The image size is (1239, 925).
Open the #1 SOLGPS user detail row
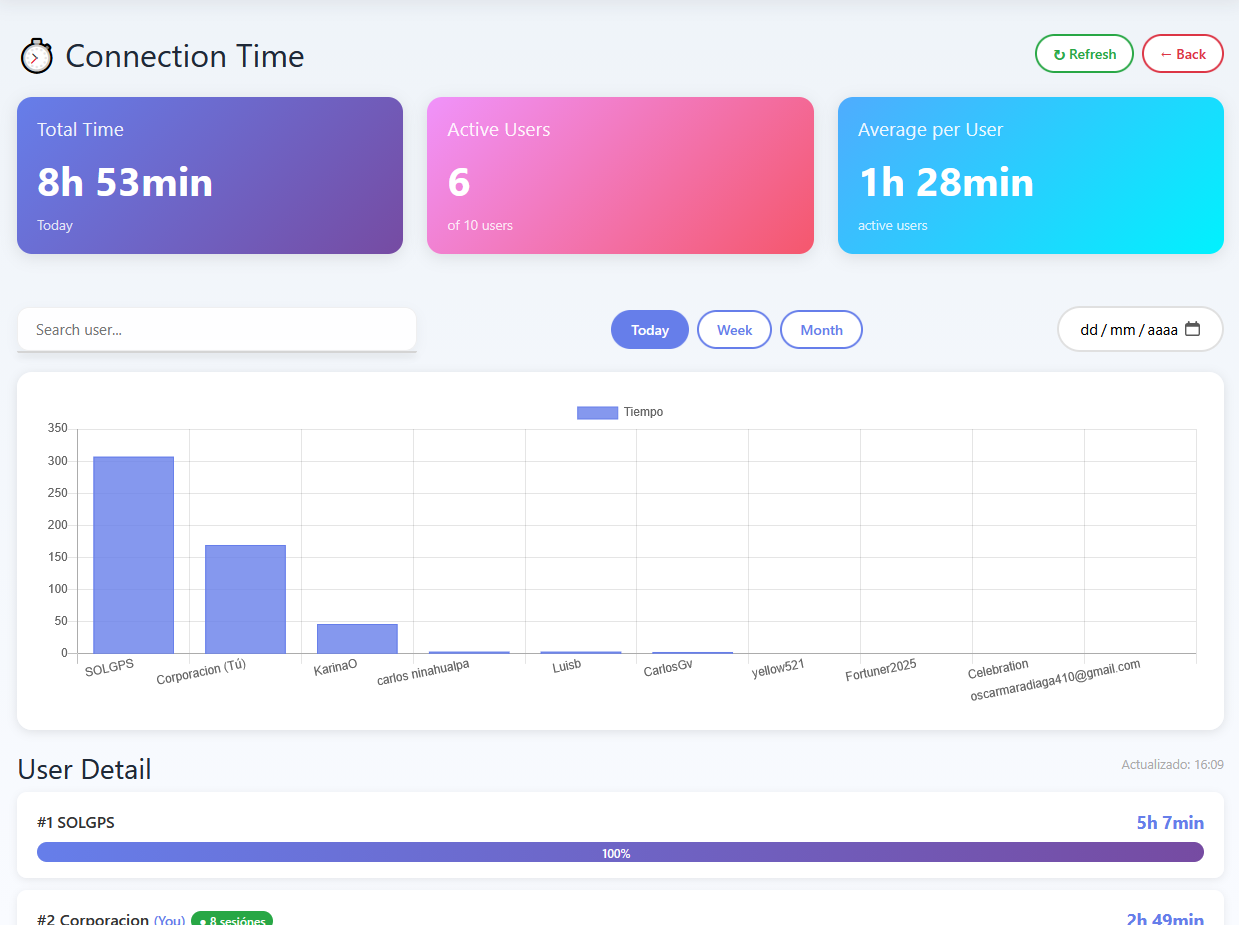pyautogui.click(x=620, y=835)
